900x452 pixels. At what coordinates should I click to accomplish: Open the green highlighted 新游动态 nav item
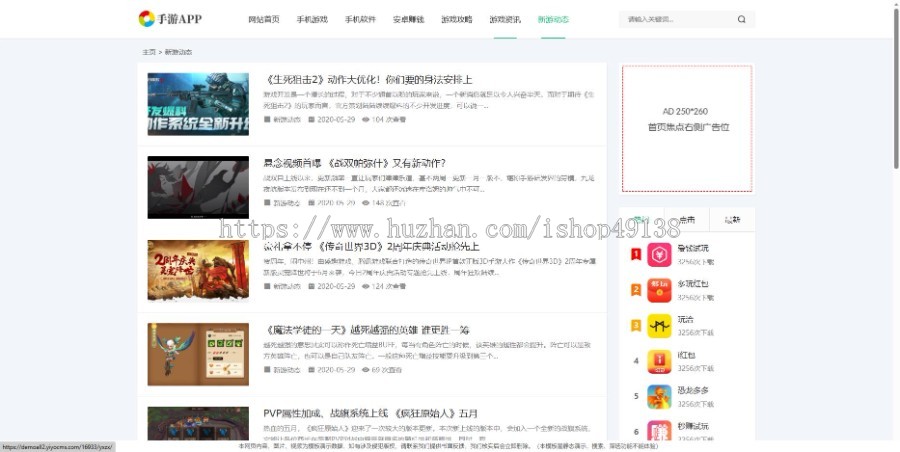pos(553,20)
